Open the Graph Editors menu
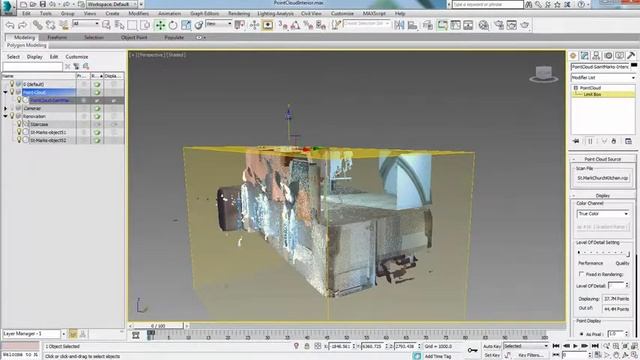The height and width of the screenshot is (360, 640). coord(204,13)
